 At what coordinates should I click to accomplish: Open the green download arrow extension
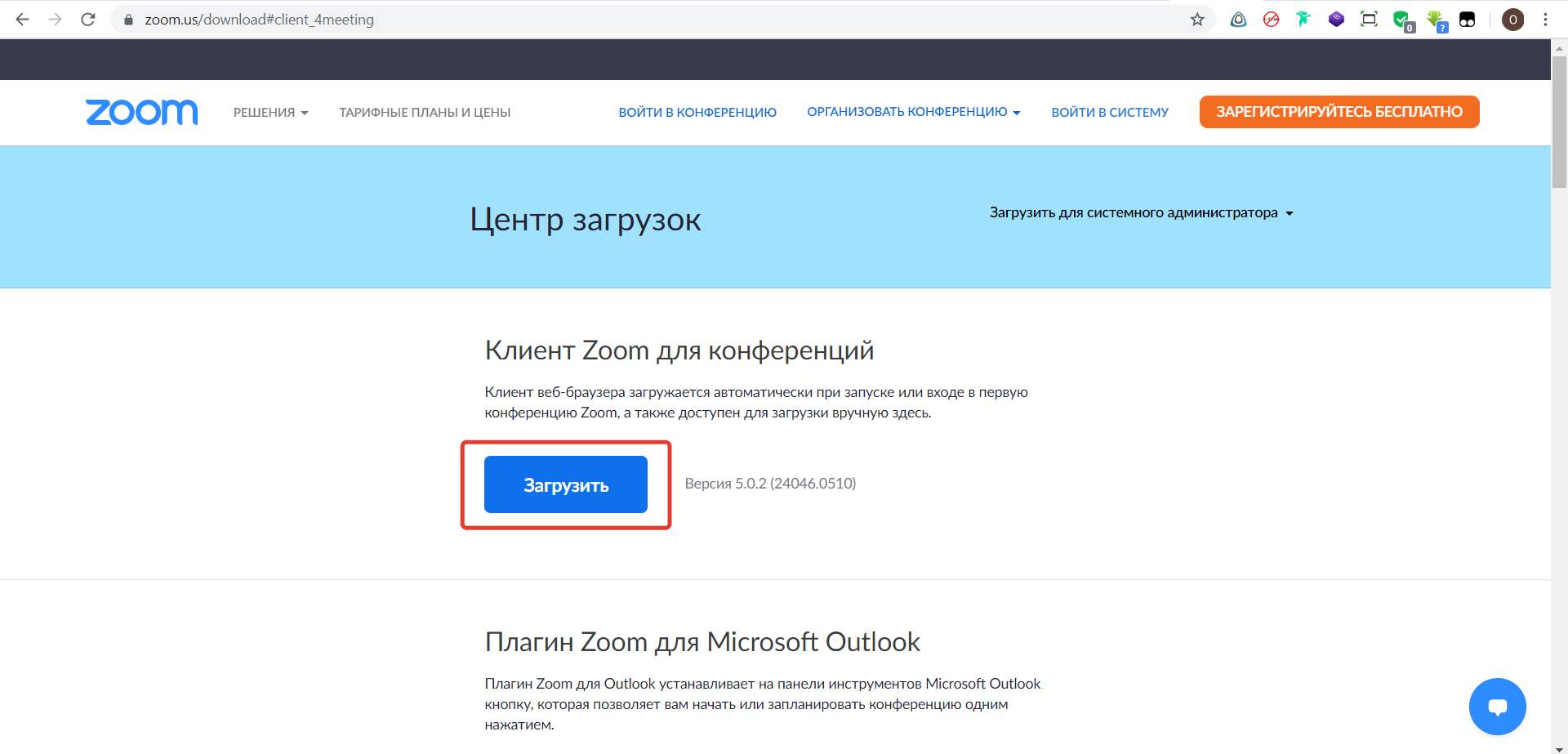1436,20
